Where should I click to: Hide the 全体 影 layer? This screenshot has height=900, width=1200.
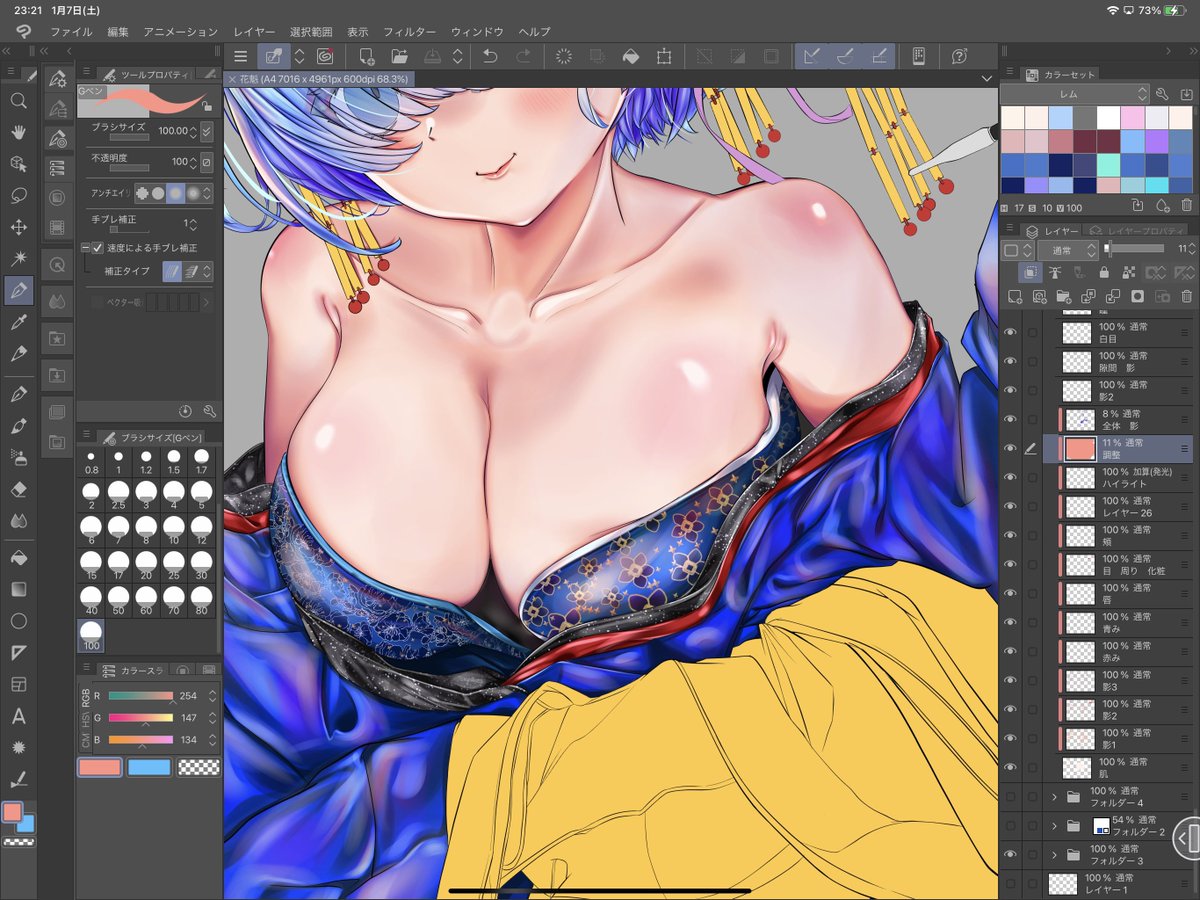(x=1010, y=419)
